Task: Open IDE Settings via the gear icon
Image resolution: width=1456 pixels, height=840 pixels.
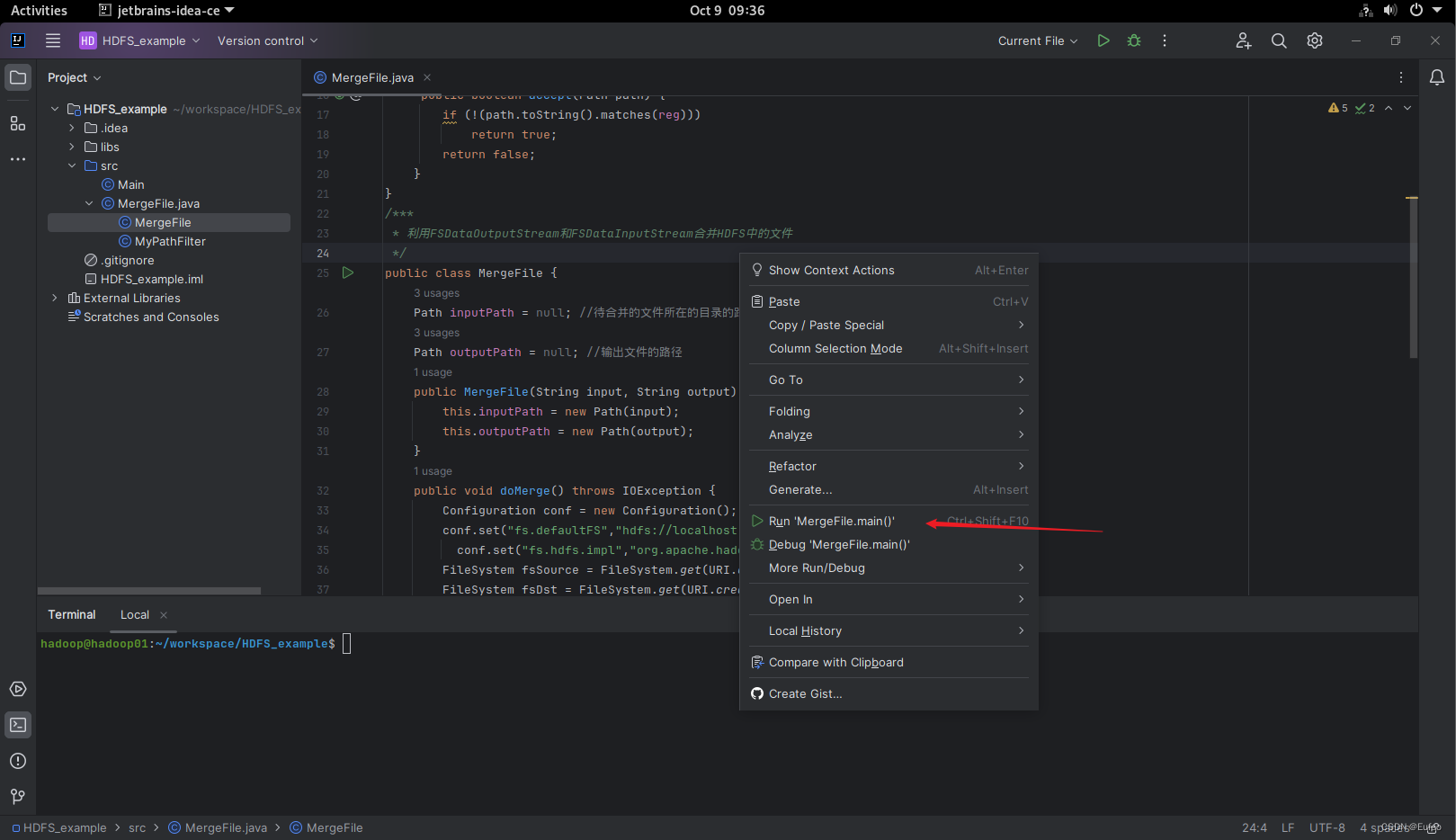Action: click(x=1314, y=40)
